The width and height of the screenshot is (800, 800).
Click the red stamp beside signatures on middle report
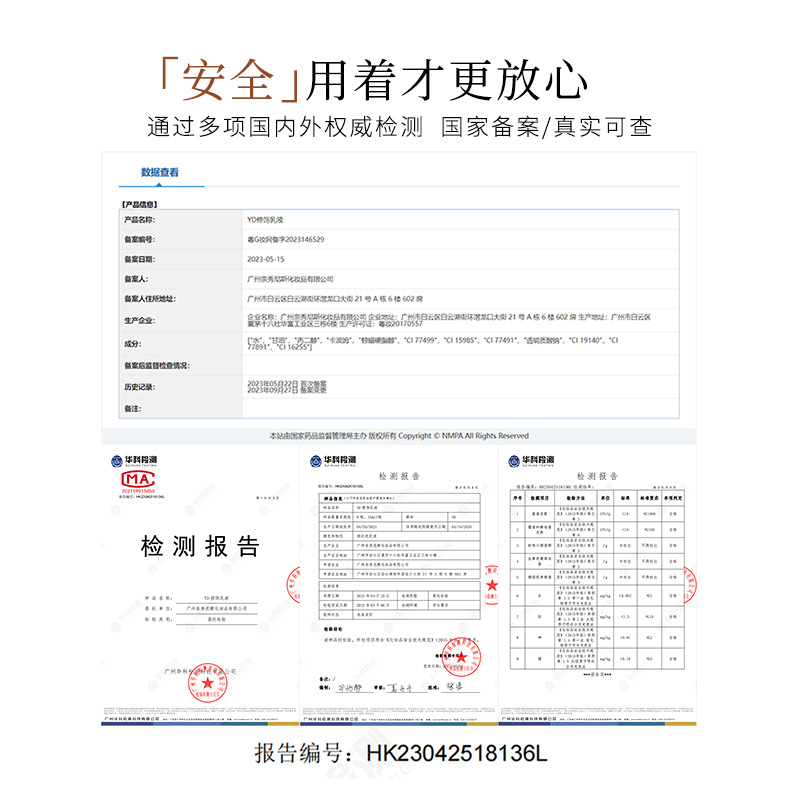click(461, 657)
